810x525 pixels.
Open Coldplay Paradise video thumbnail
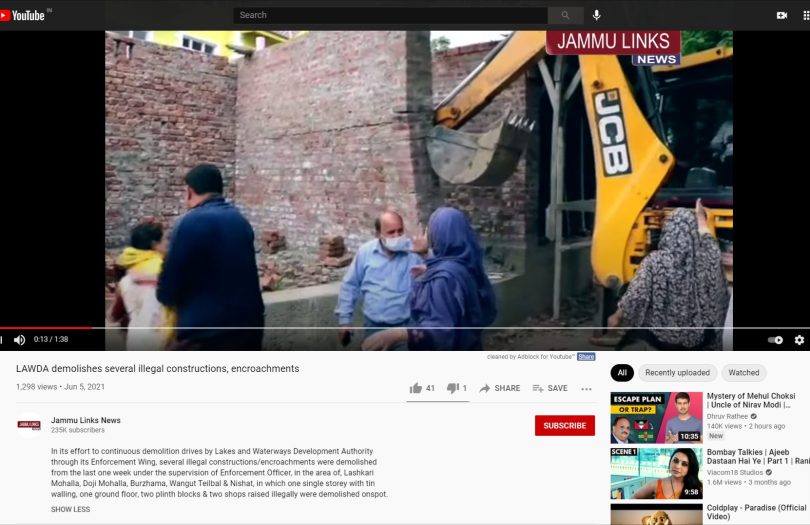coord(656,515)
